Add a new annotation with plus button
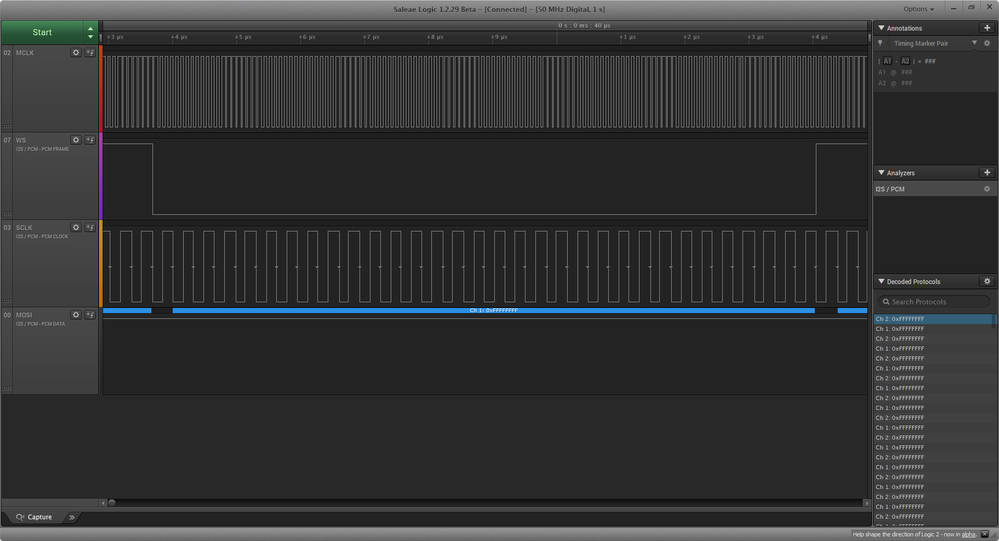Image resolution: width=999 pixels, height=541 pixels. (987, 28)
